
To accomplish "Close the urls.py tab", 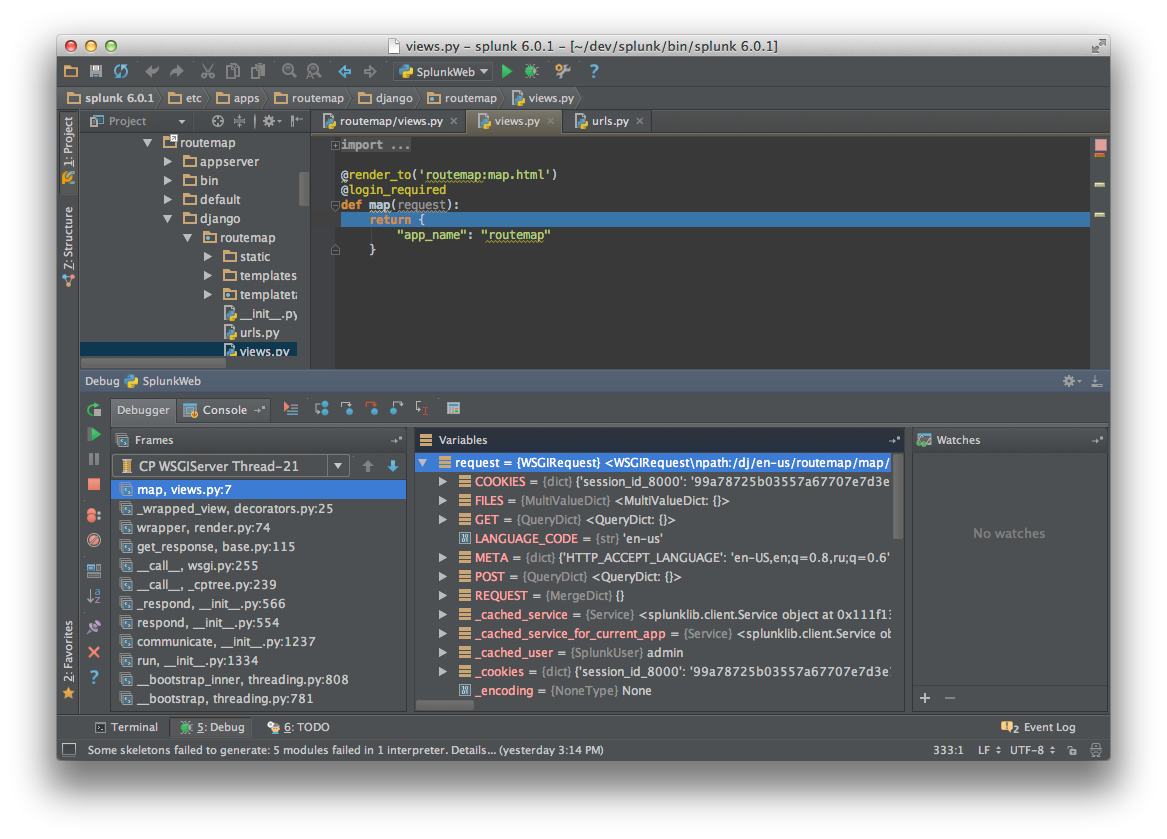I will click(x=639, y=121).
